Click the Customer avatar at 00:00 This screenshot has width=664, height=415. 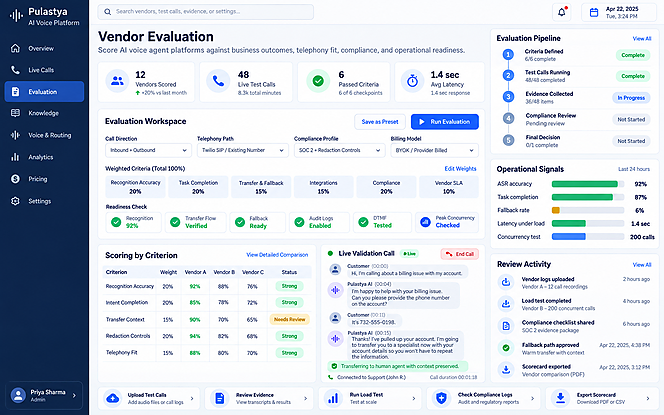pyautogui.click(x=335, y=269)
